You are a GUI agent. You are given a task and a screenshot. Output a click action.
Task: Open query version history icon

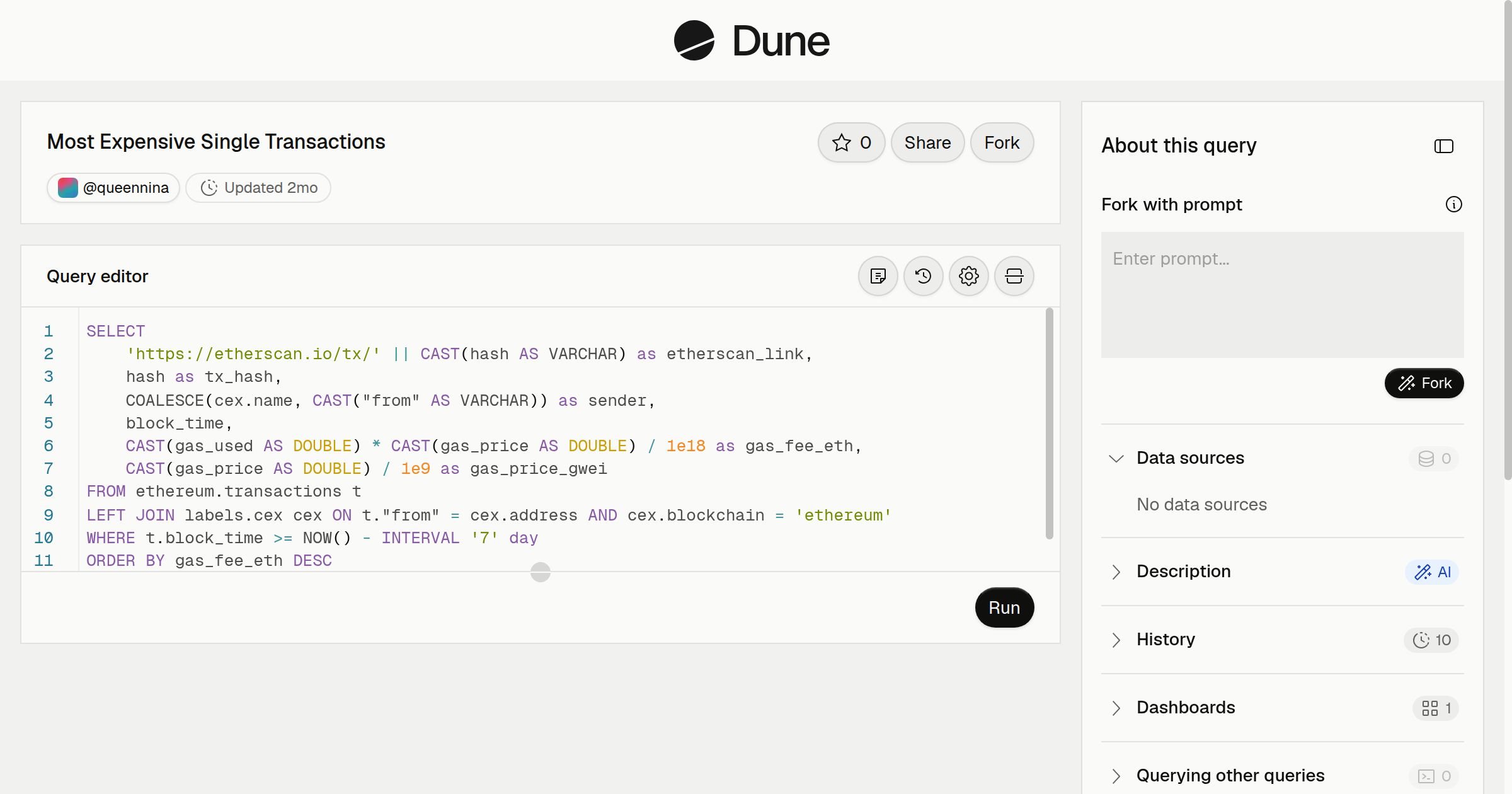pos(924,276)
